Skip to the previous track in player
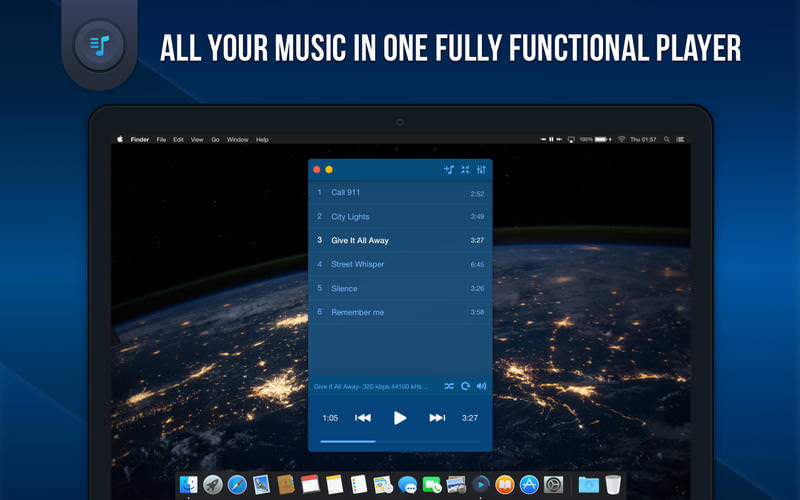 pos(363,418)
